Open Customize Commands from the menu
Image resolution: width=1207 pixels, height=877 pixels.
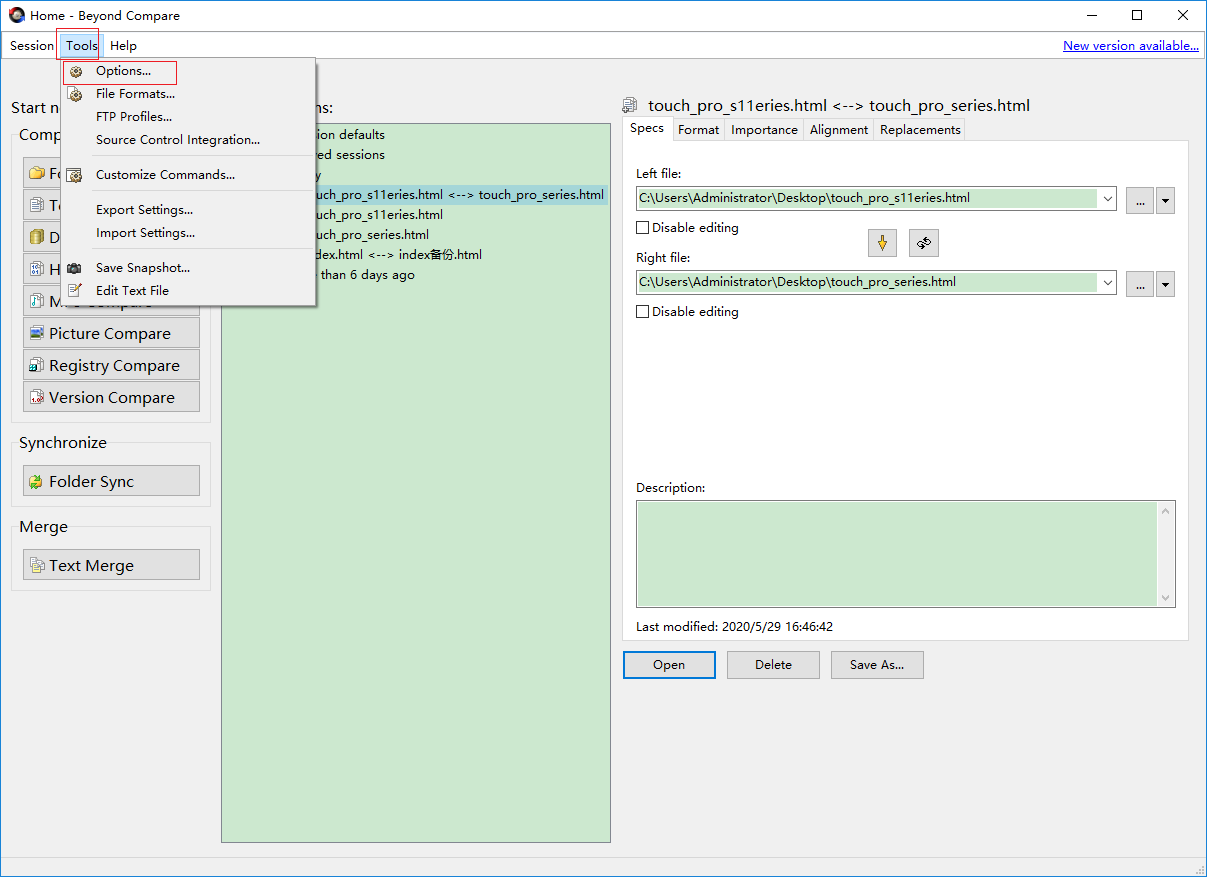coord(165,175)
